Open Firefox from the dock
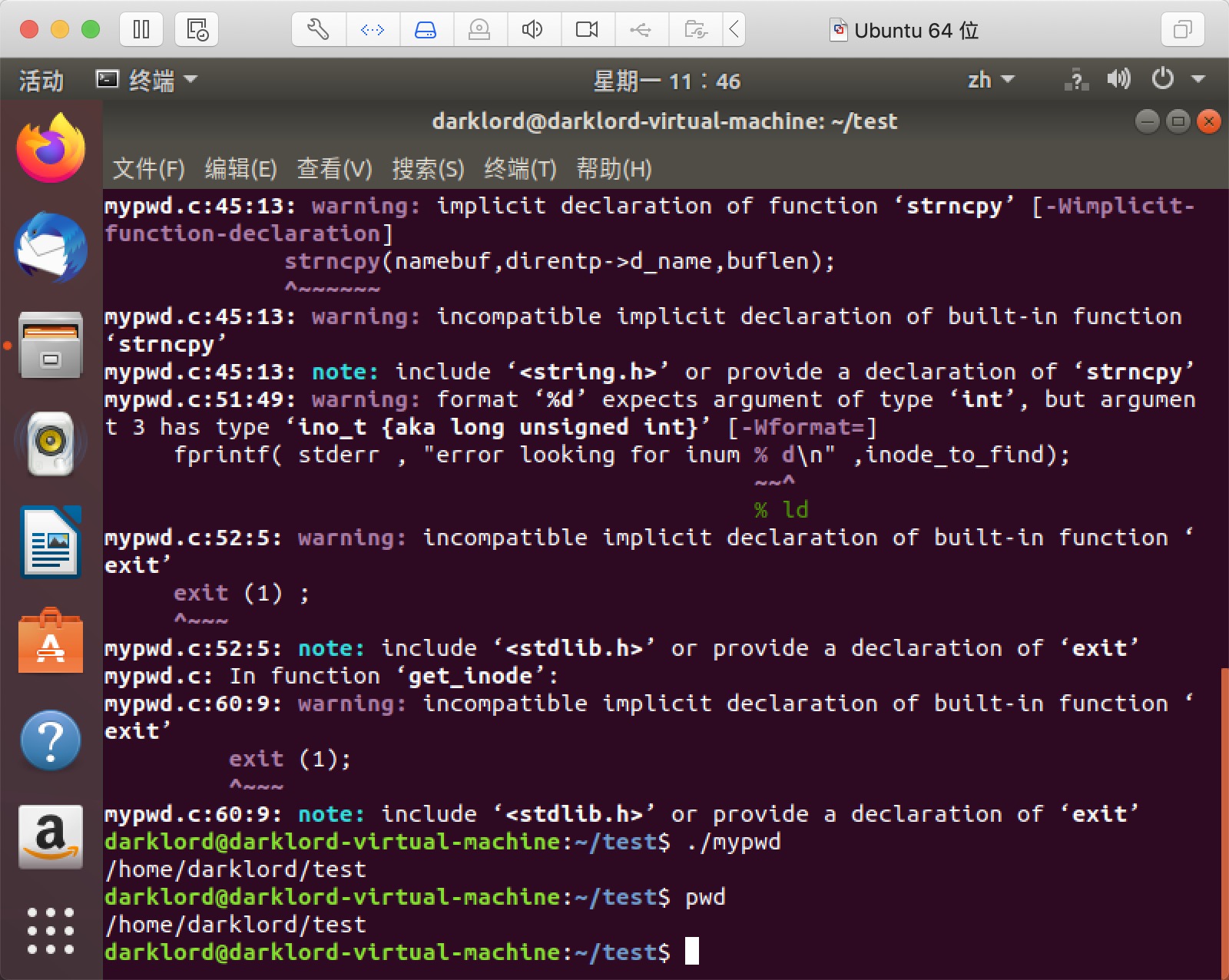The image size is (1229, 980). click(x=51, y=148)
